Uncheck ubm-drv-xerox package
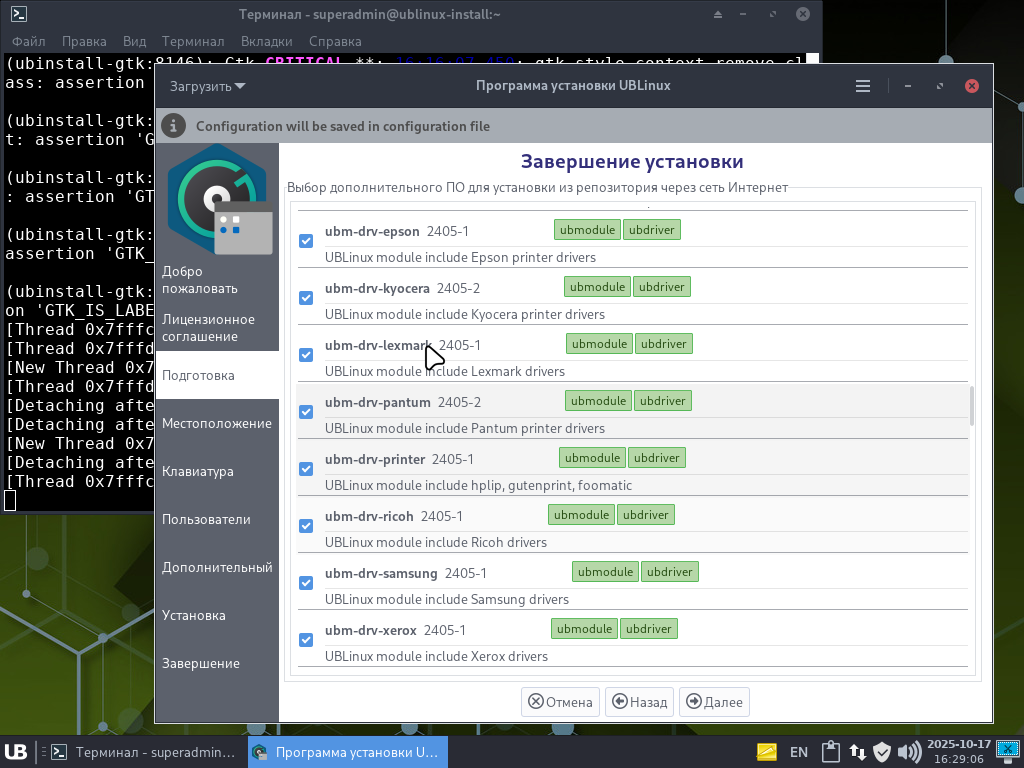1024x768 pixels. click(306, 640)
